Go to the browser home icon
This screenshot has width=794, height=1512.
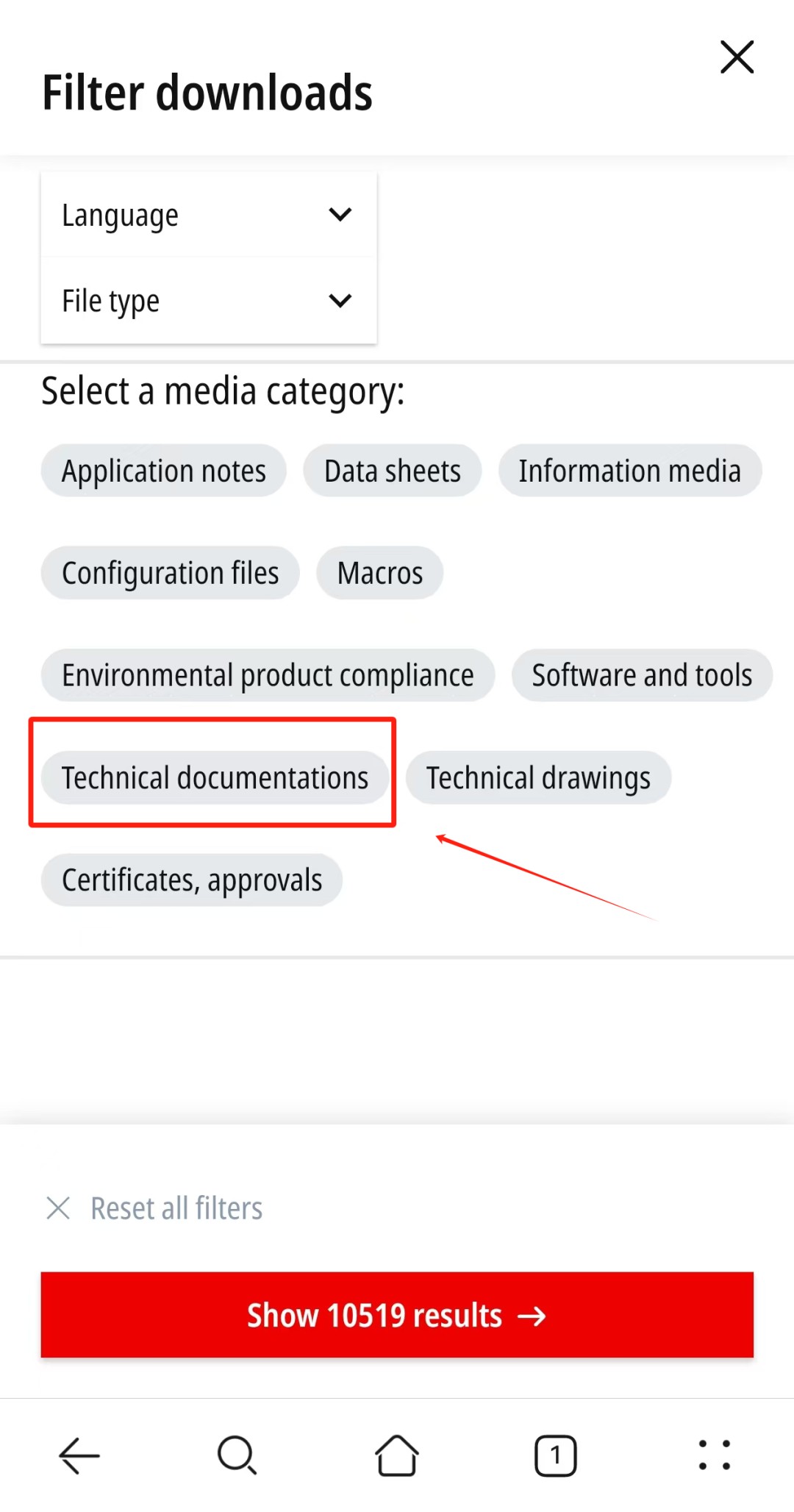(x=397, y=1455)
